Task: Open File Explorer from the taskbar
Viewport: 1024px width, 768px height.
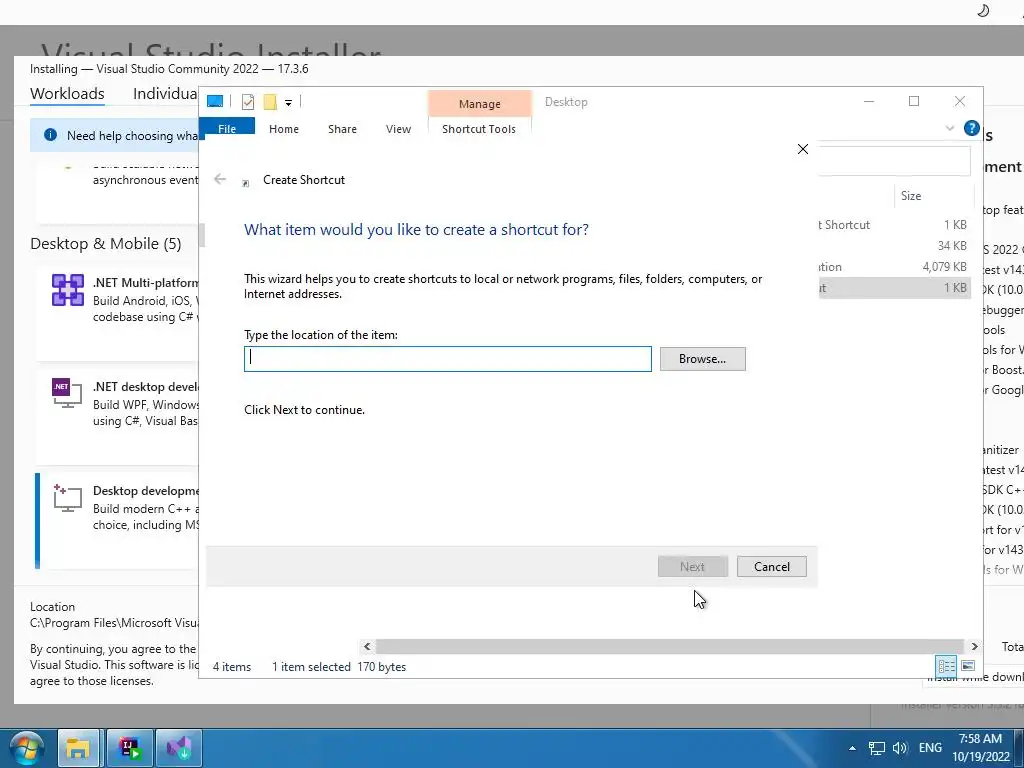Action: click(78, 748)
